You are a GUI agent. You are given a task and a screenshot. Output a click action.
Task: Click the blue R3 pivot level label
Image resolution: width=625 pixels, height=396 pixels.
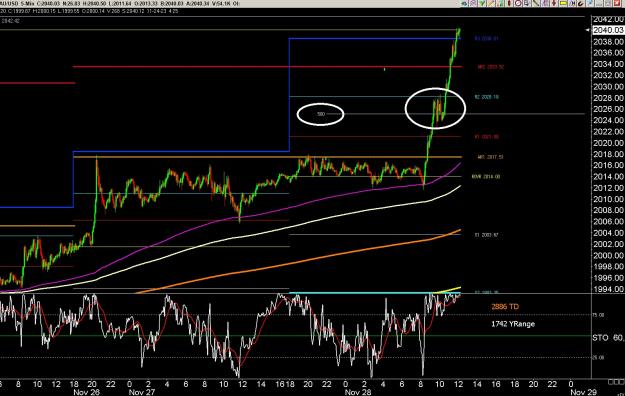coord(486,39)
